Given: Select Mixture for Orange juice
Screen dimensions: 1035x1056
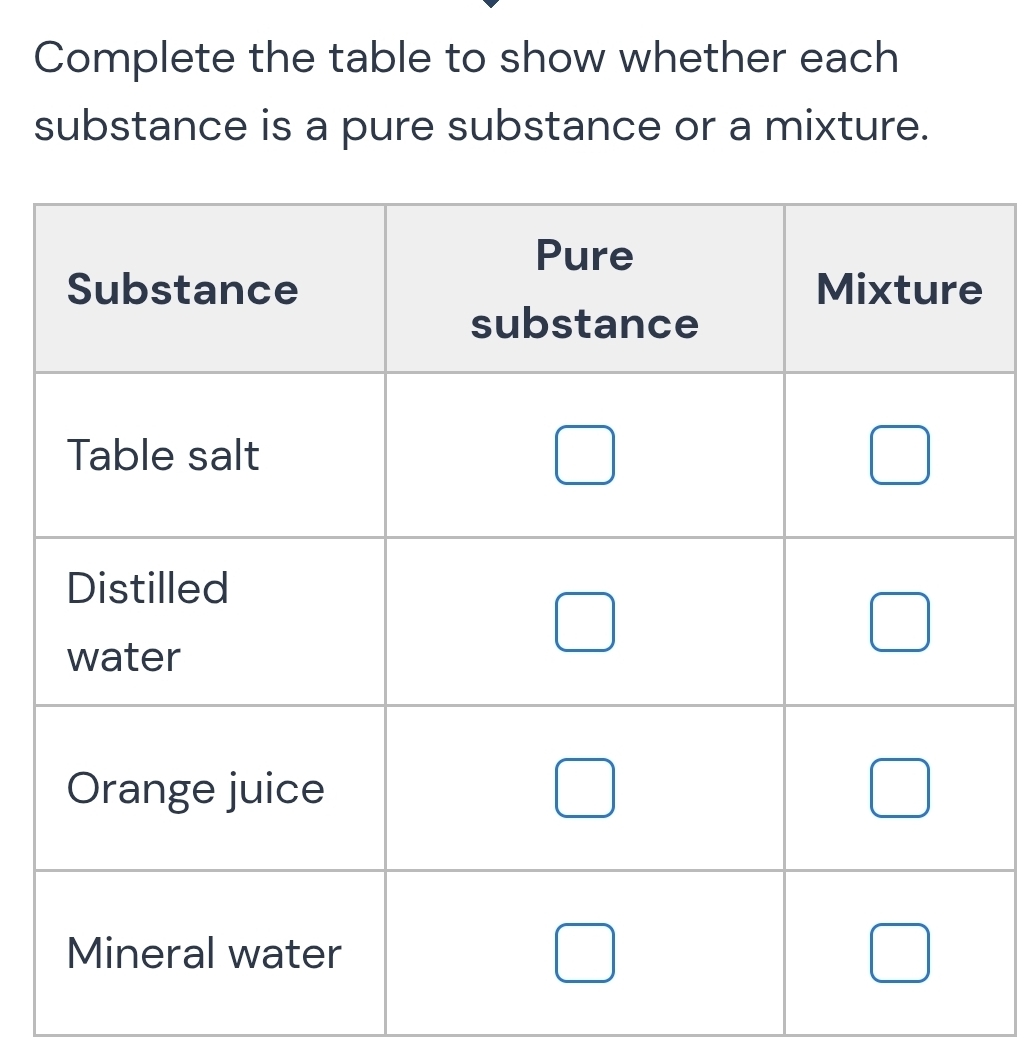Looking at the screenshot, I should [x=898, y=787].
